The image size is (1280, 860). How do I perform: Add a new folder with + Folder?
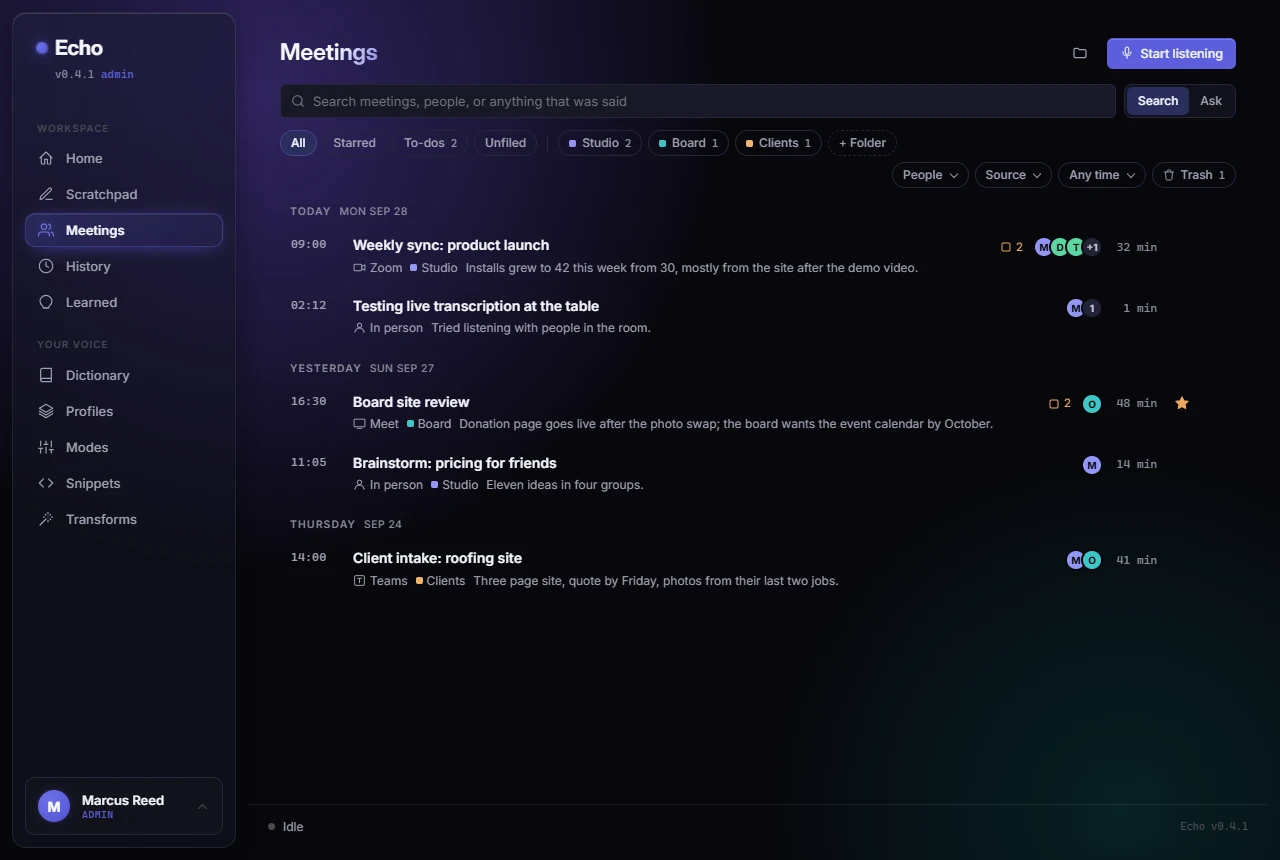click(x=862, y=143)
